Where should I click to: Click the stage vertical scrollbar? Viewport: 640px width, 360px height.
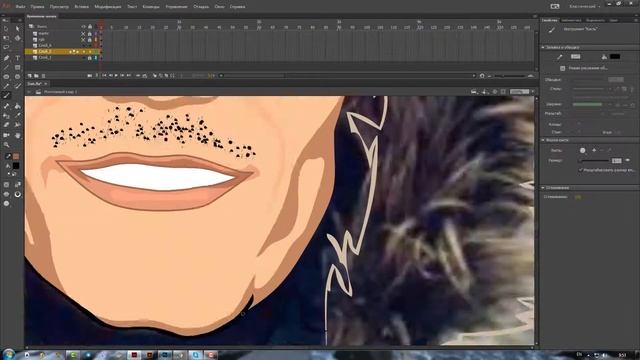536,220
